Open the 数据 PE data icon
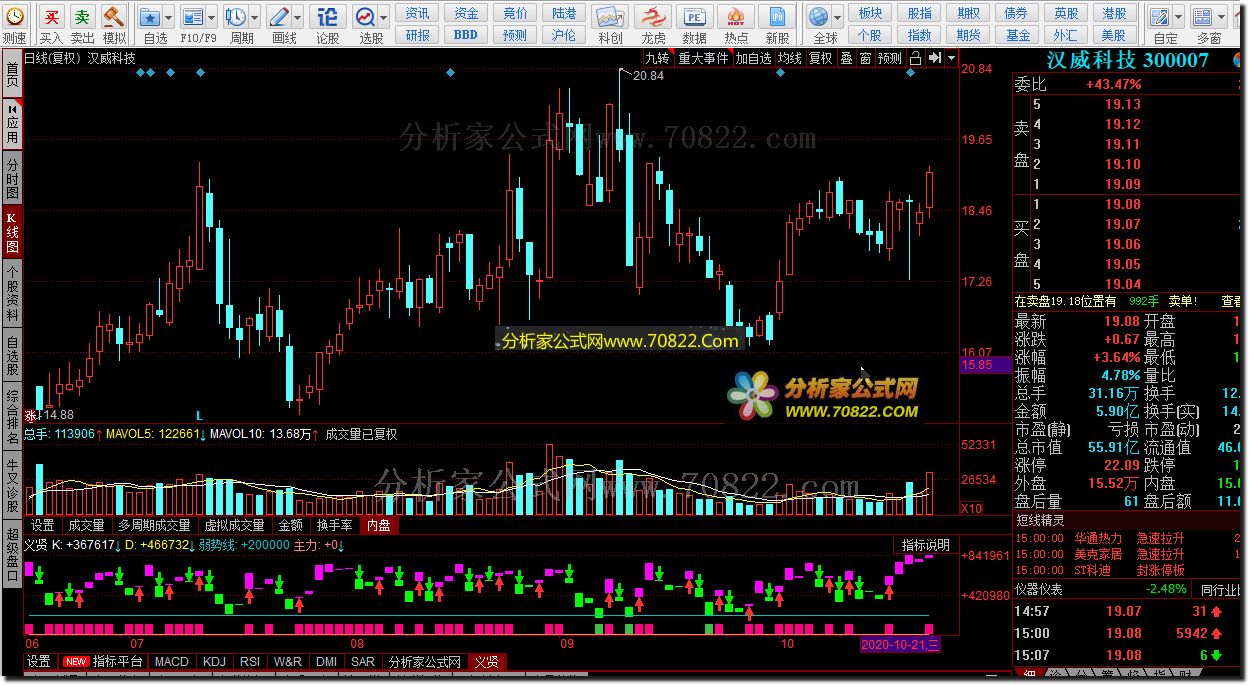The image size is (1250, 685). point(694,17)
